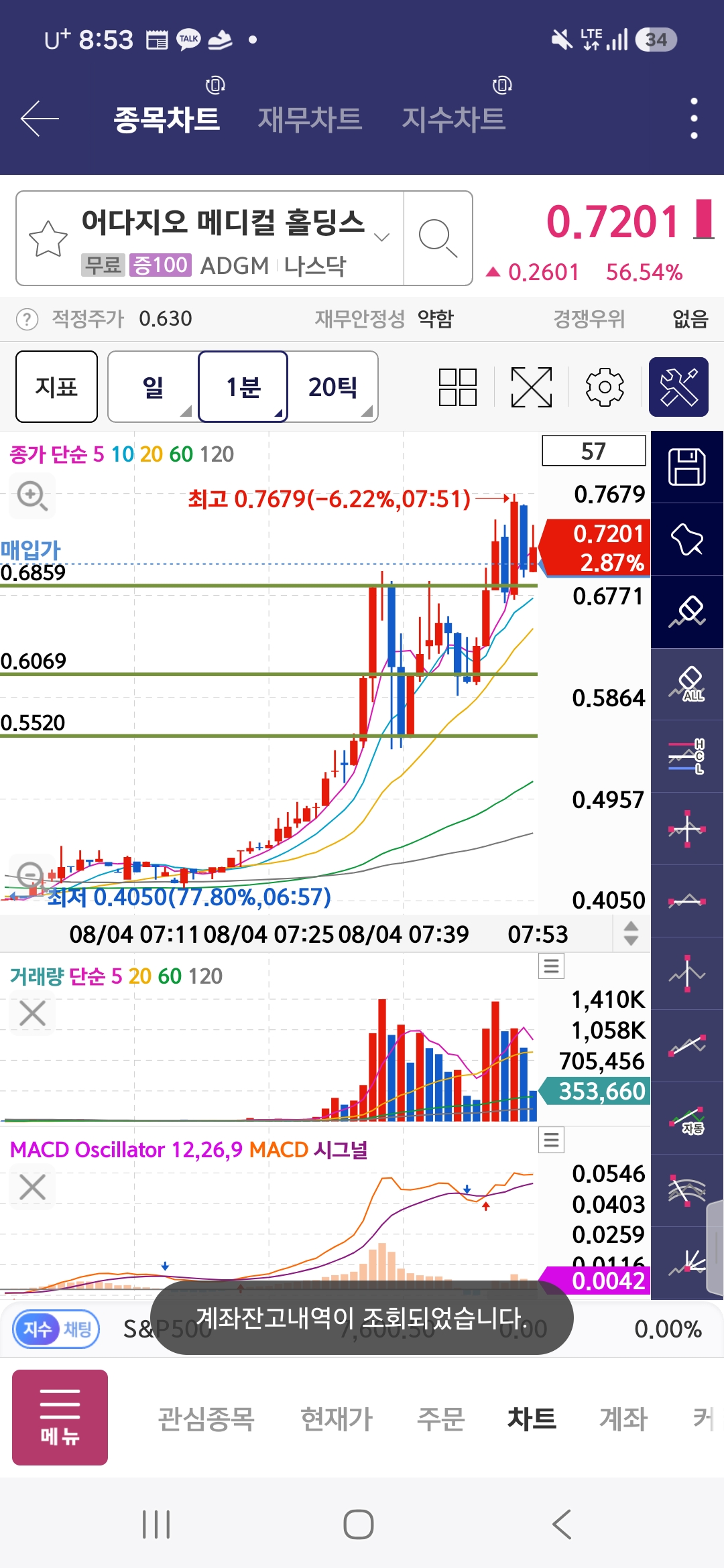Tap the 재무안정성 약함 label
This screenshot has width=724, height=1568.
[x=385, y=319]
